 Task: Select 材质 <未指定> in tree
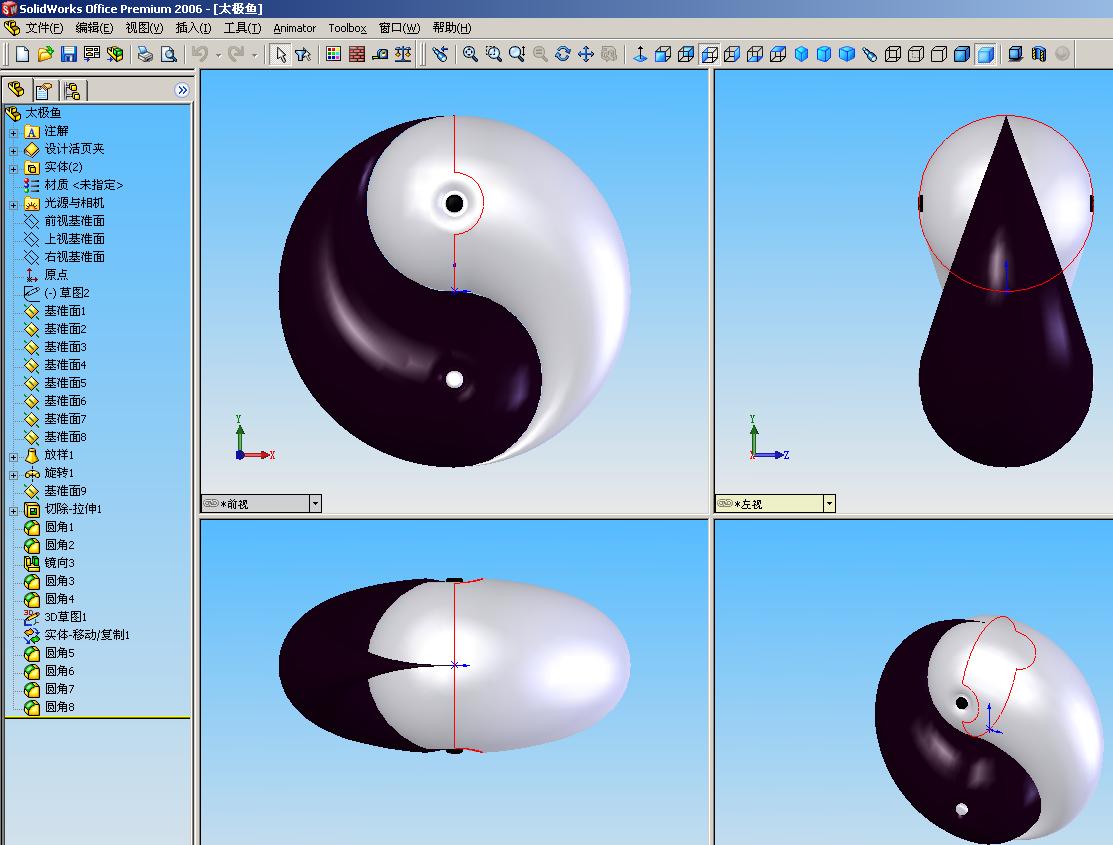pos(84,185)
